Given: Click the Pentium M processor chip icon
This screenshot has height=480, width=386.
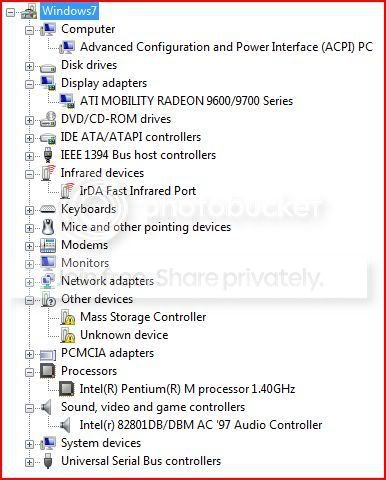Looking at the screenshot, I should coord(66,389).
